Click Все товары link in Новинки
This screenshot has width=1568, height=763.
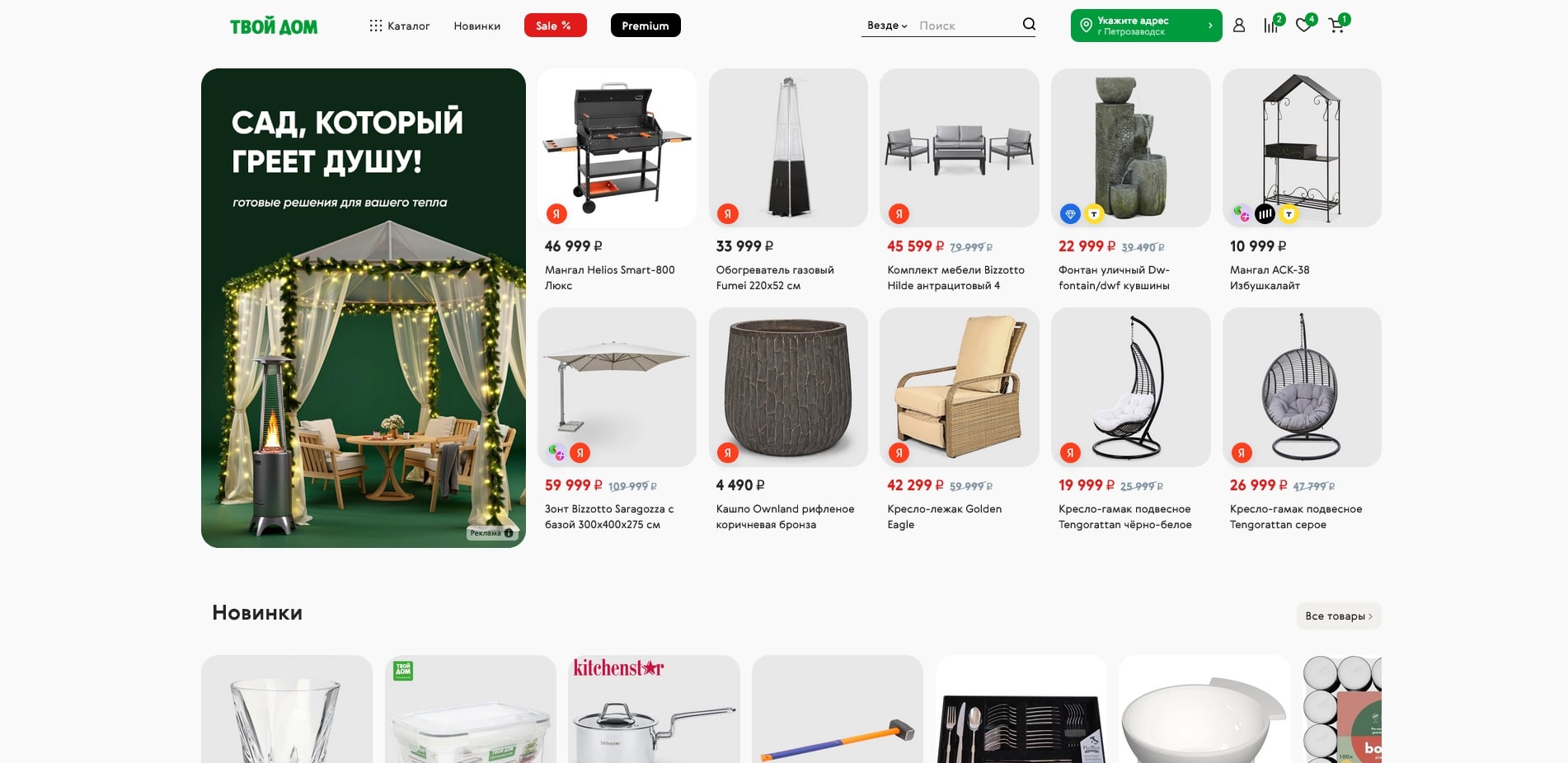[x=1339, y=616]
